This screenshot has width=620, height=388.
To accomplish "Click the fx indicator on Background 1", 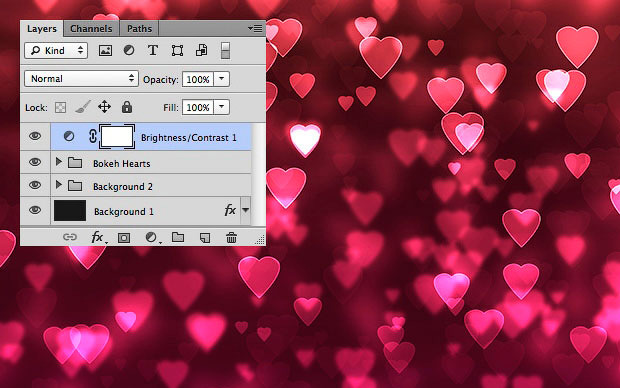I will coord(230,210).
